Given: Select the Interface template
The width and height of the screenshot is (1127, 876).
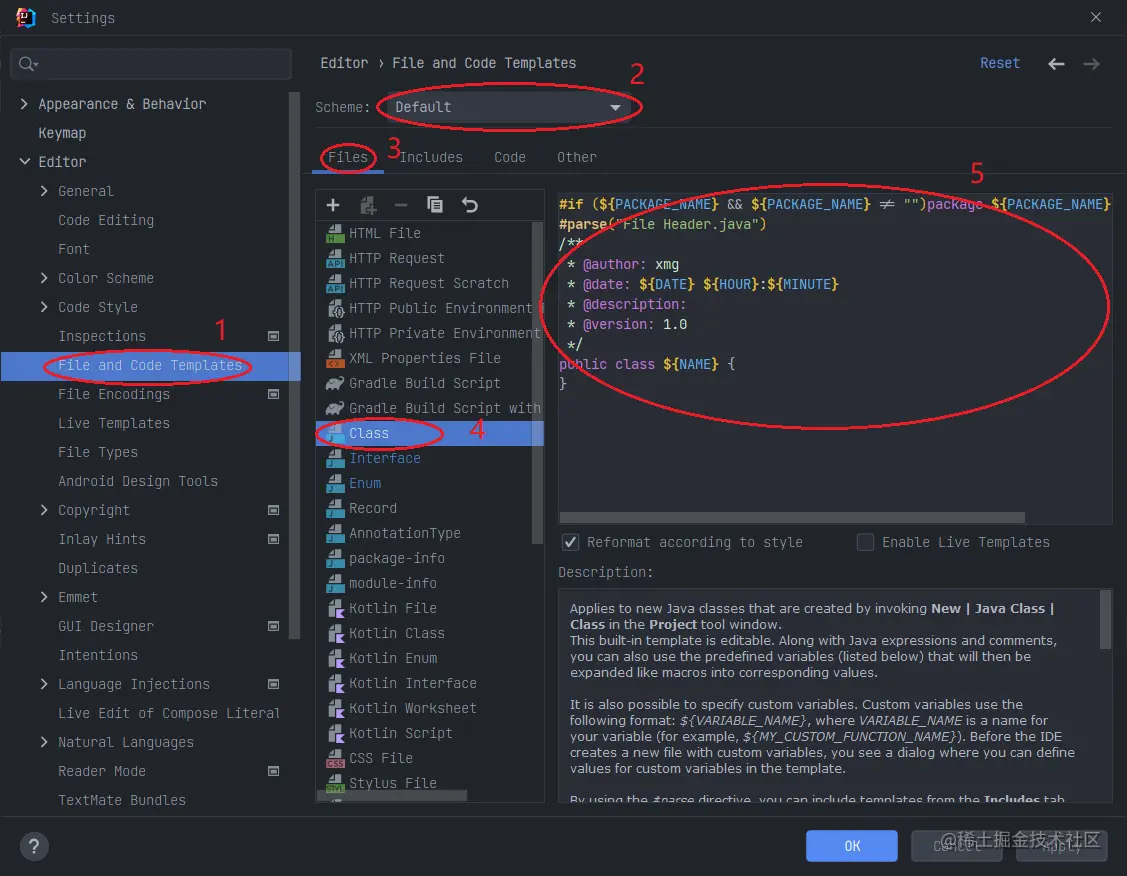Looking at the screenshot, I should point(385,458).
